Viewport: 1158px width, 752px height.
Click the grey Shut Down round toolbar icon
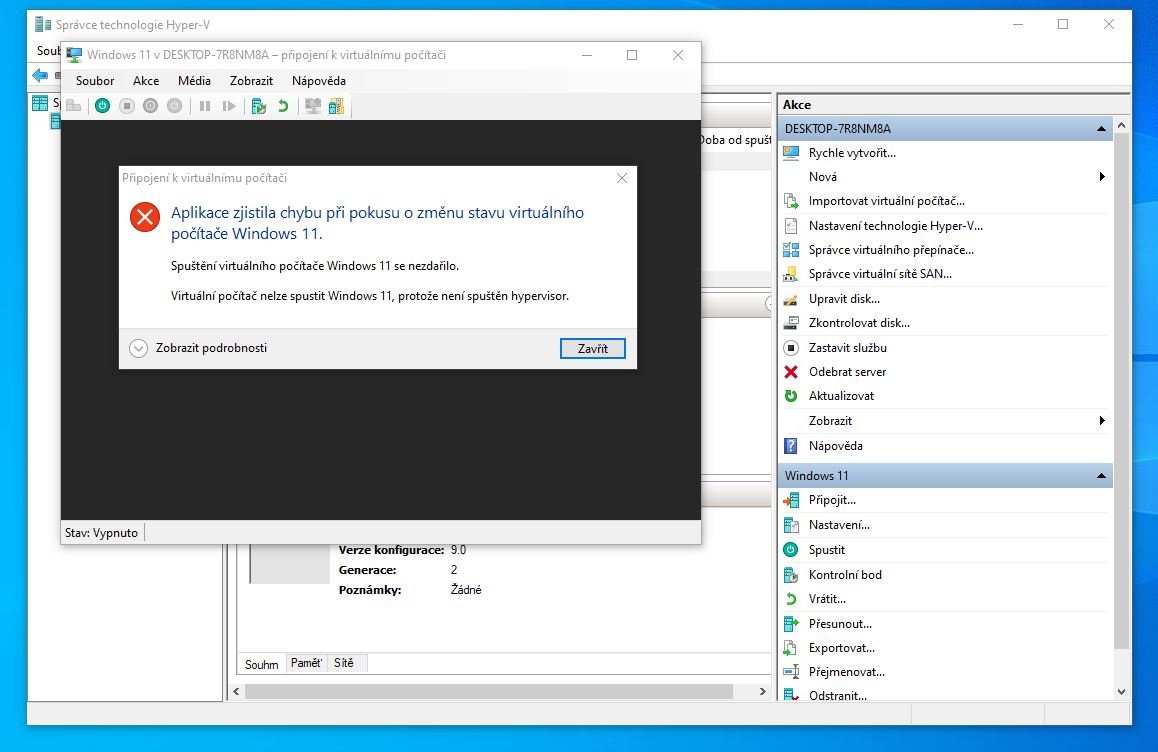[x=151, y=106]
